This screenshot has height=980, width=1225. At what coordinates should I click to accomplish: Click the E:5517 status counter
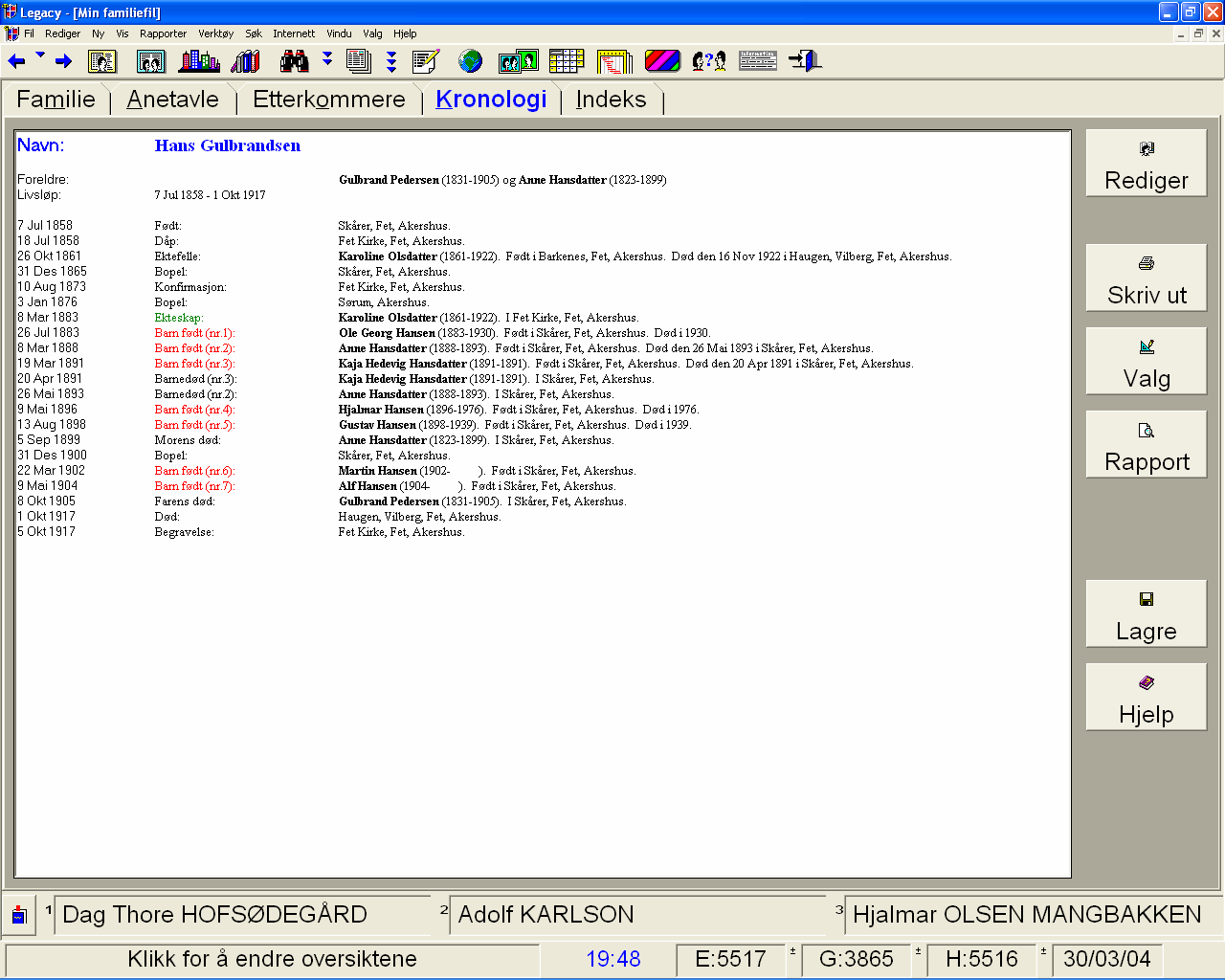[731, 959]
